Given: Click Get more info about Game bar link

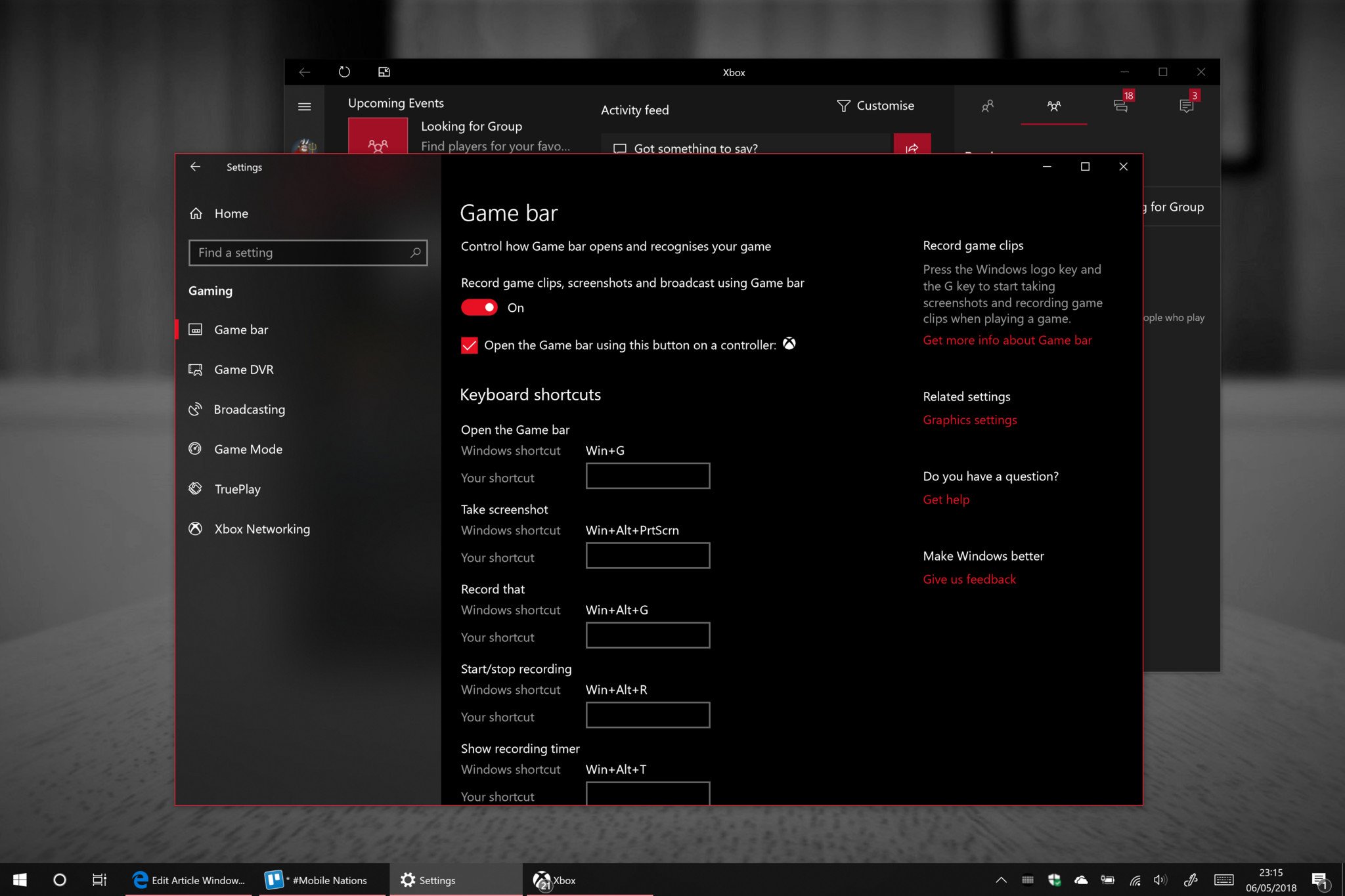Looking at the screenshot, I should [x=1007, y=339].
